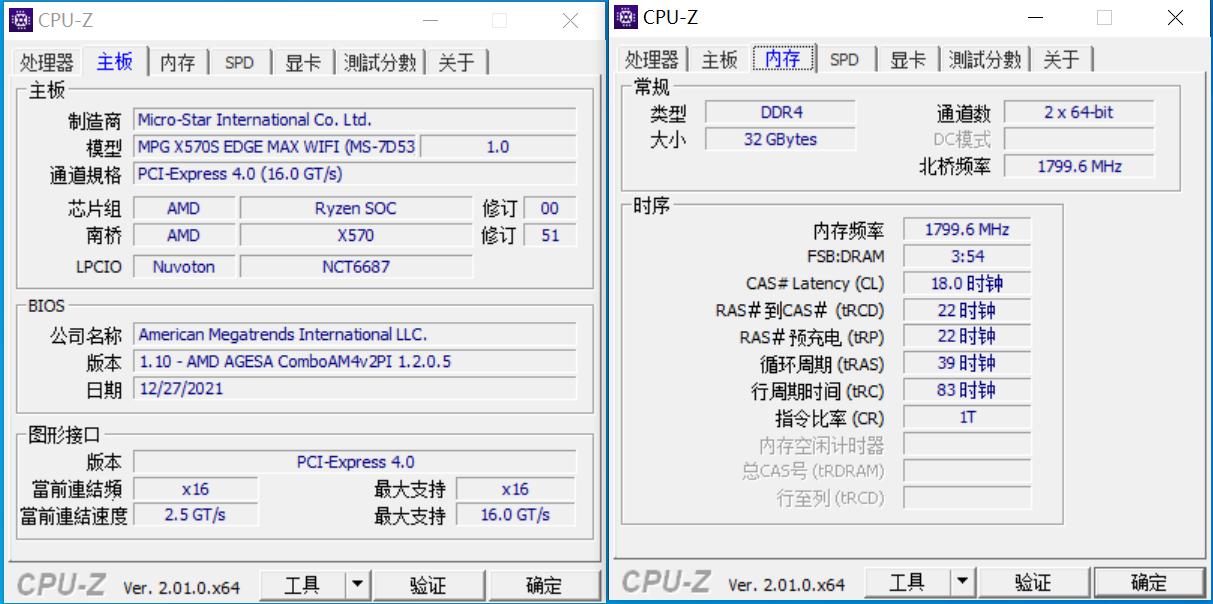1213x604 pixels.
Task: Switch to the 显卡 tab in right window
Action: click(906, 59)
